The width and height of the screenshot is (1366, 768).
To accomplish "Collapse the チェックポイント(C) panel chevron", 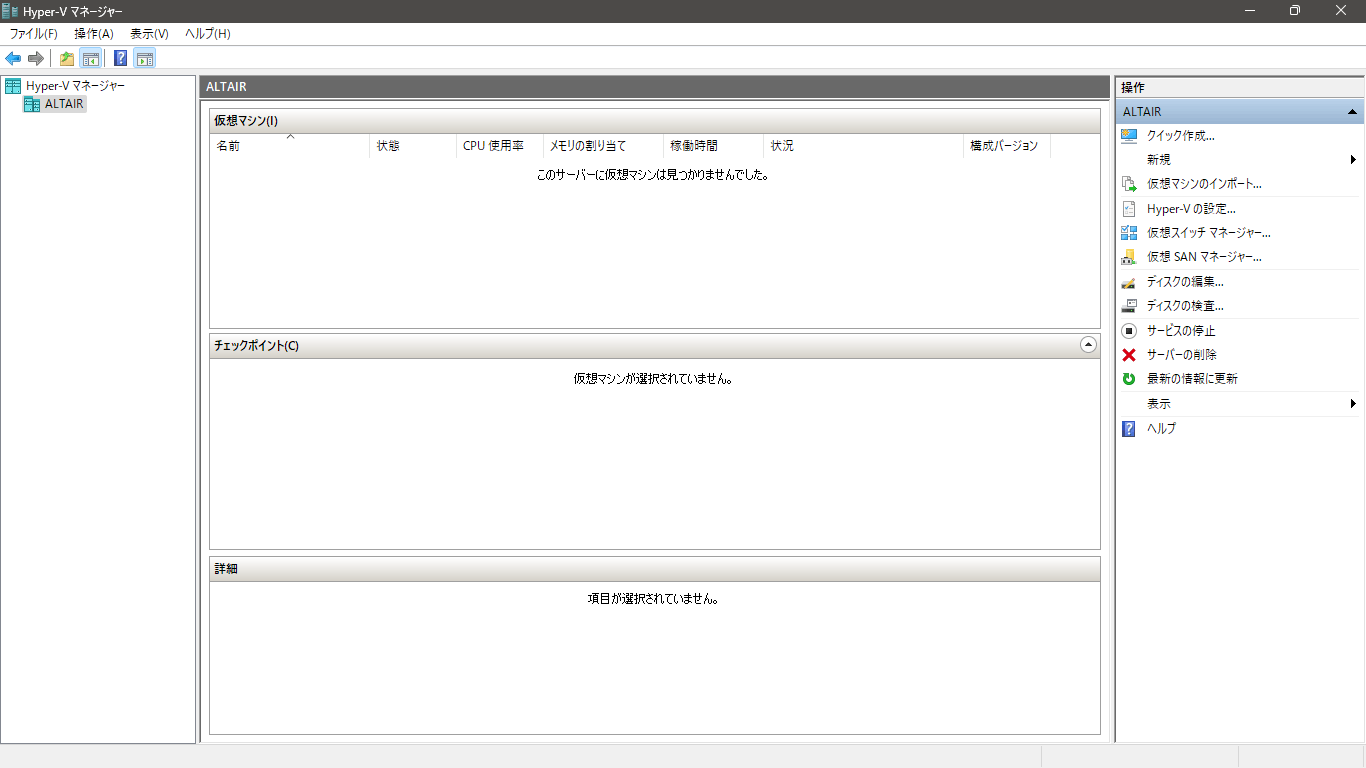I will 1089,345.
